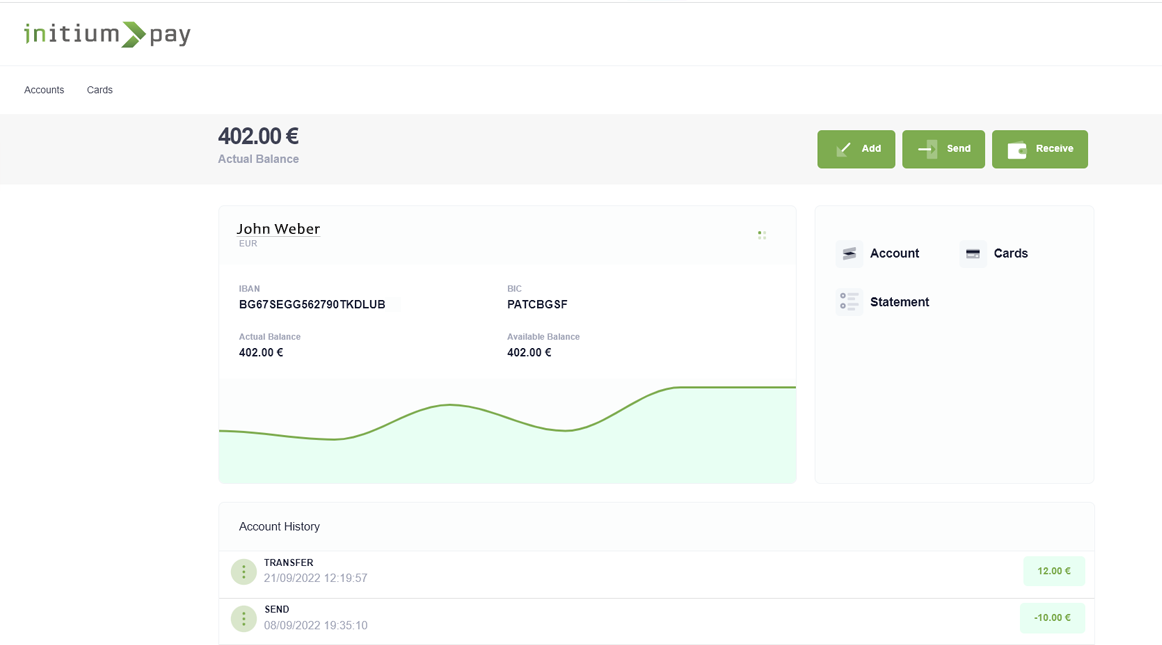Click the John Weber account name

278,228
